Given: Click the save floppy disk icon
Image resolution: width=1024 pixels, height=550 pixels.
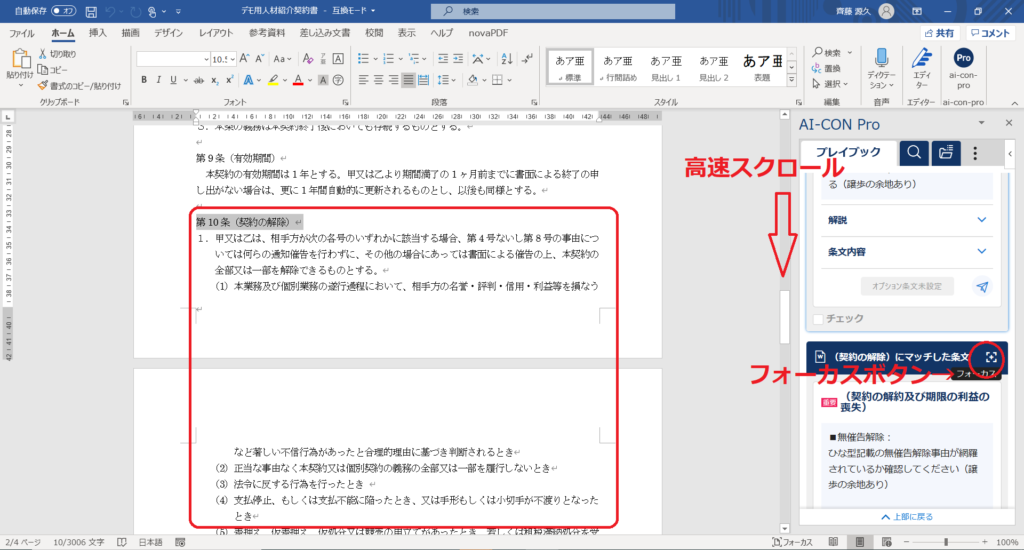Looking at the screenshot, I should coord(91,12).
